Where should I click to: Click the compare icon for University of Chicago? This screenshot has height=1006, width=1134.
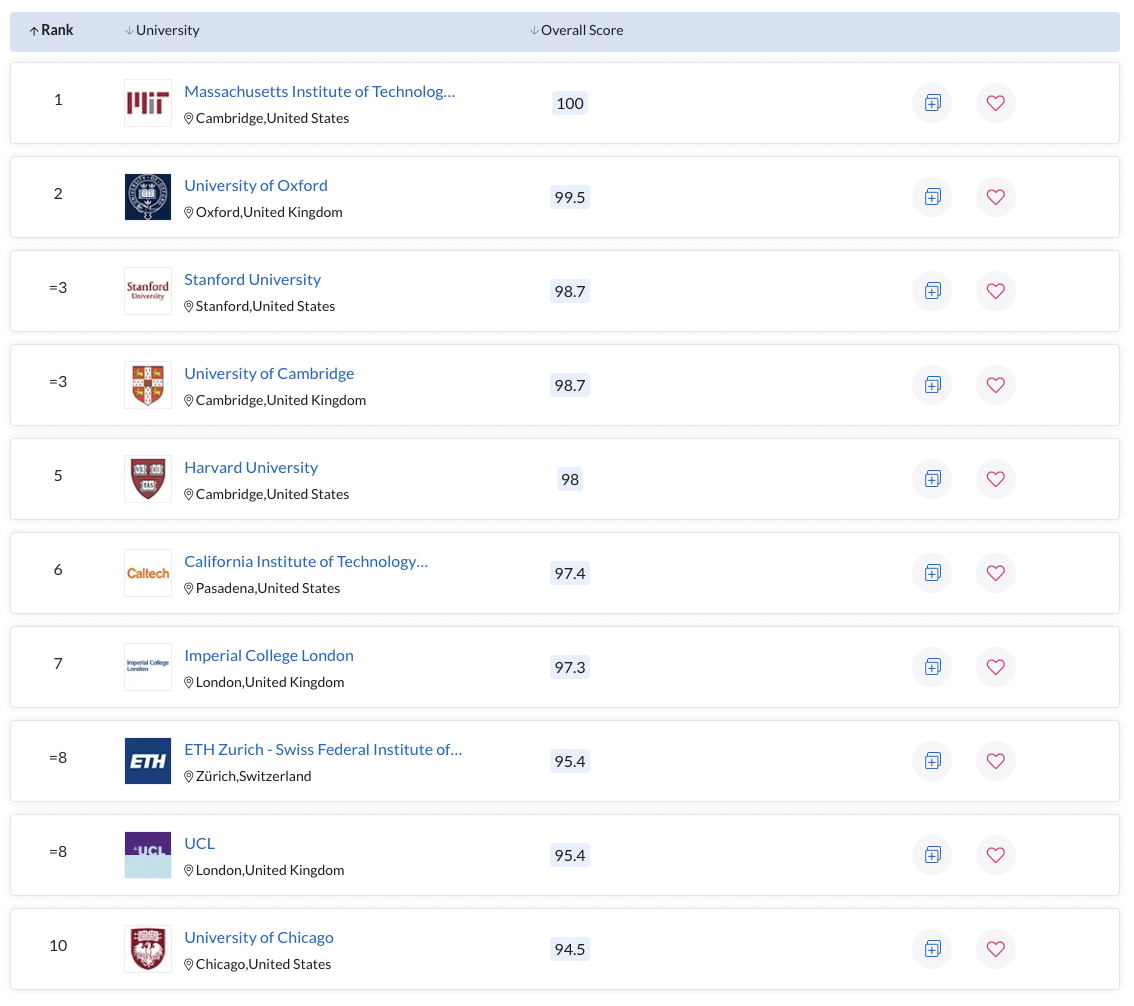pos(931,949)
